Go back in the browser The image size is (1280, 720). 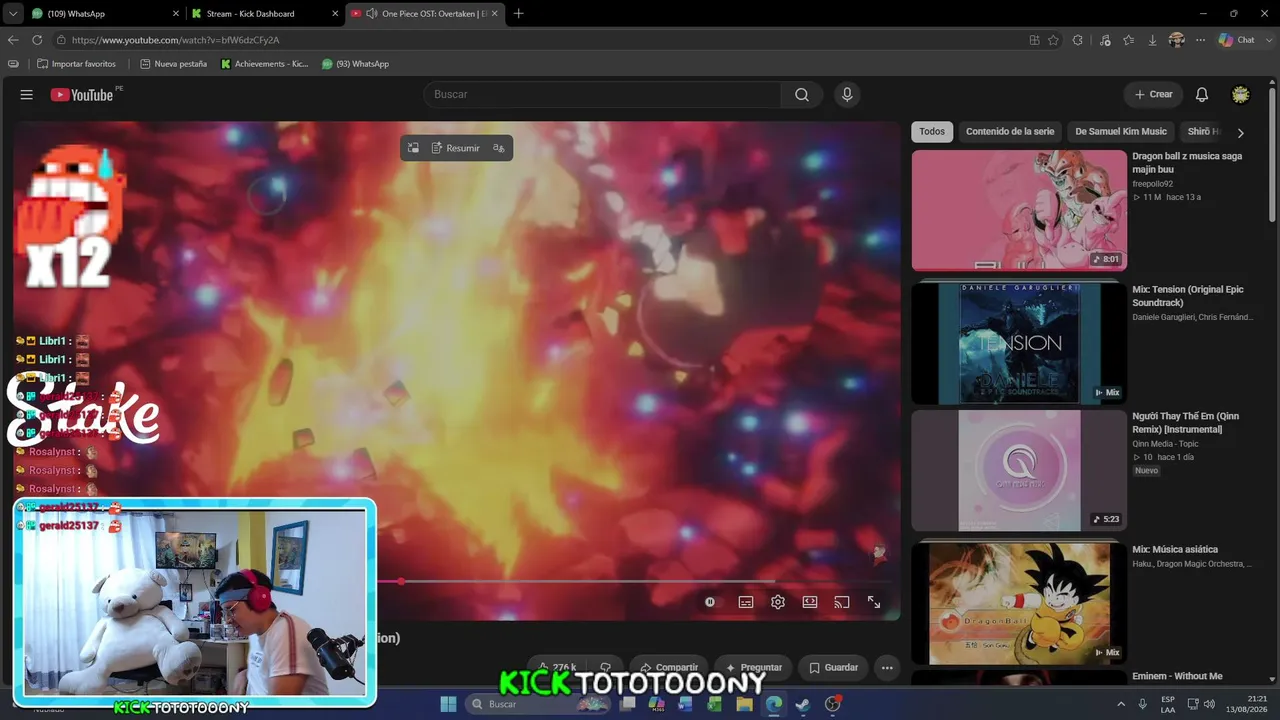(13, 40)
